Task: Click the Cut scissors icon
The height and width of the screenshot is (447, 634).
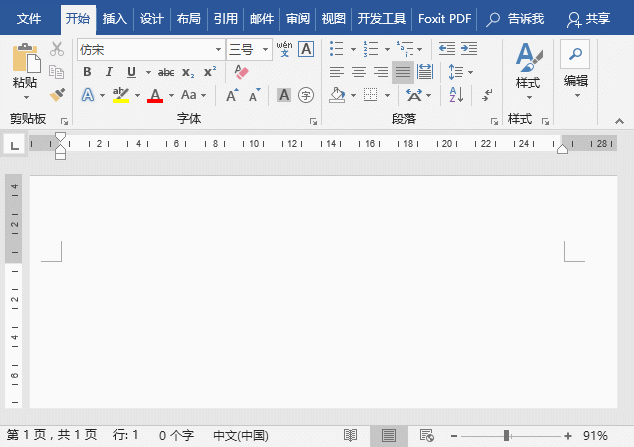Action: click(x=57, y=49)
